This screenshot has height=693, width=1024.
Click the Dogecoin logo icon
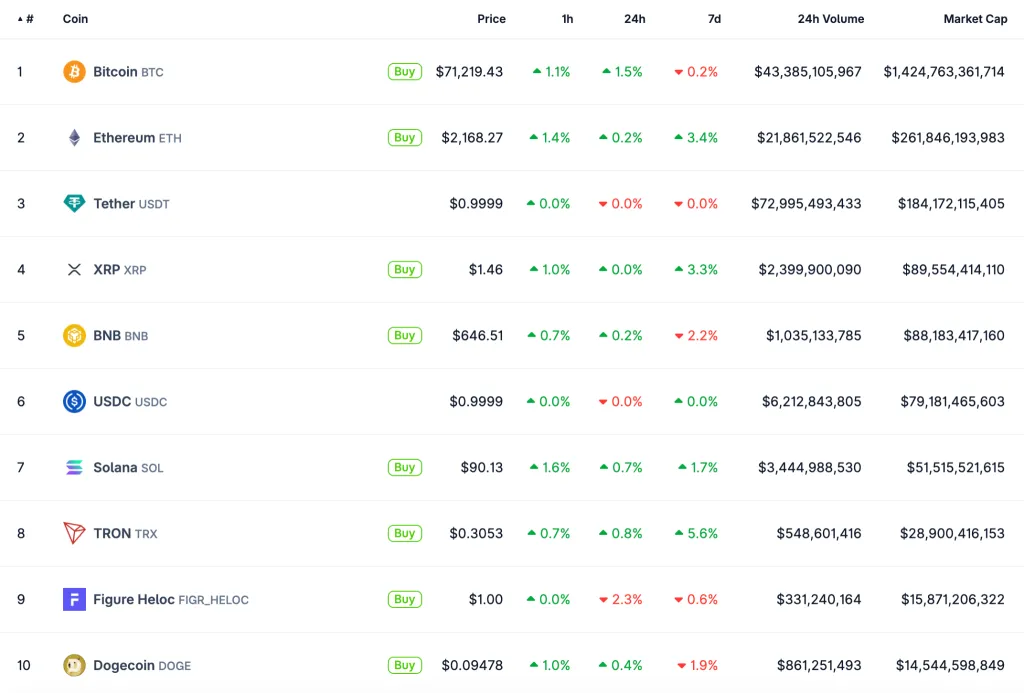(74, 666)
